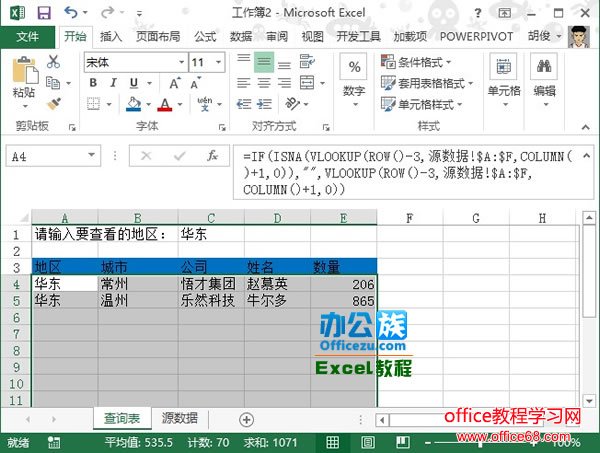Decrease font size with smaller A

pyautogui.click(x=195, y=83)
